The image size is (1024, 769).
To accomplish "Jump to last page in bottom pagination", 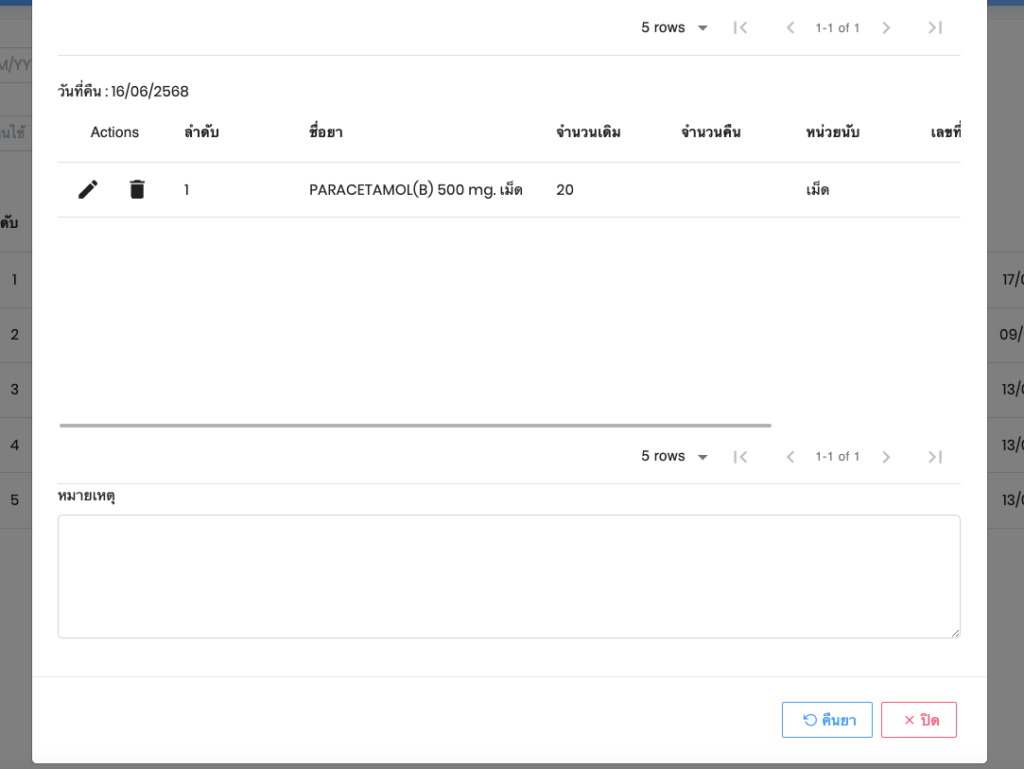I will [x=935, y=457].
